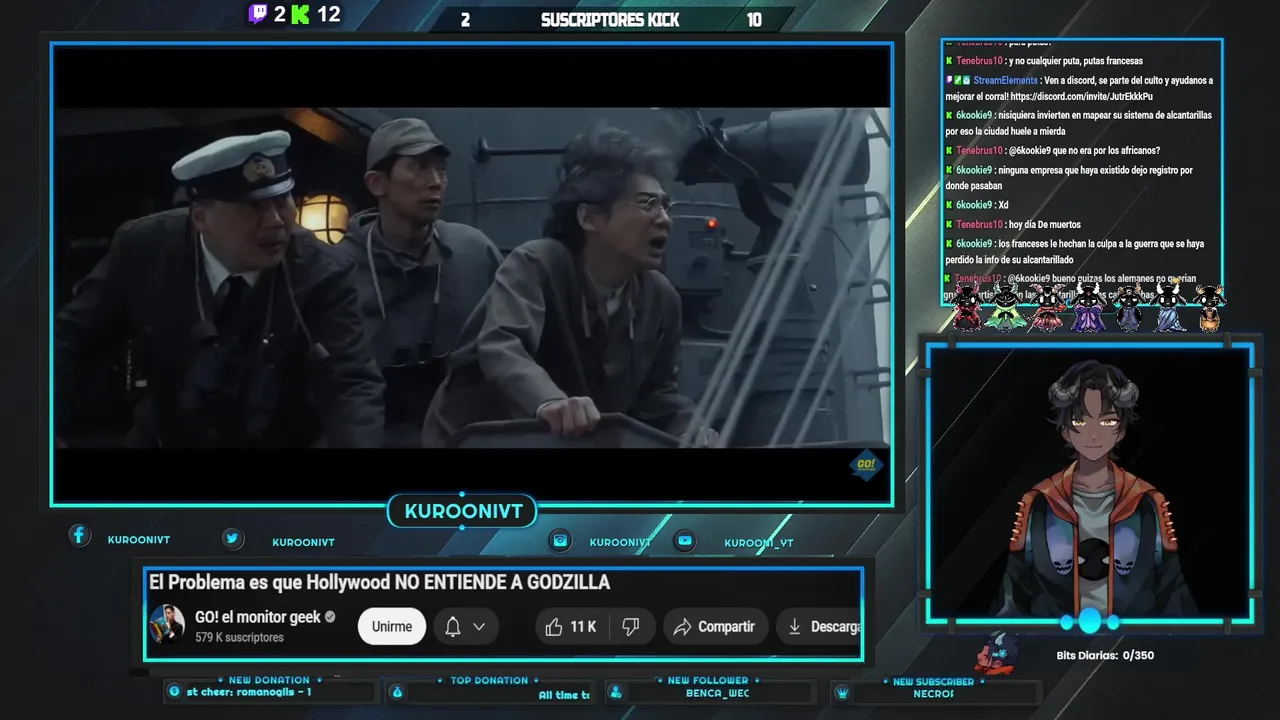
Task: Click the BENCA_WEC new follower name
Action: (717, 693)
